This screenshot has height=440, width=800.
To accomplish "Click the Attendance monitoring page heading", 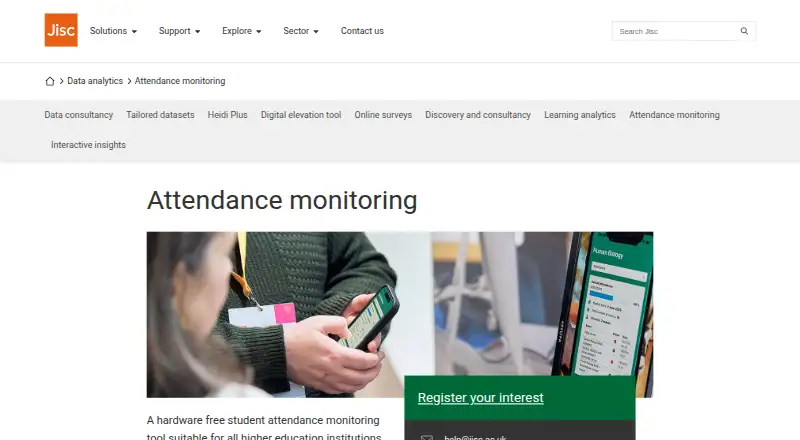I will pyautogui.click(x=282, y=200).
